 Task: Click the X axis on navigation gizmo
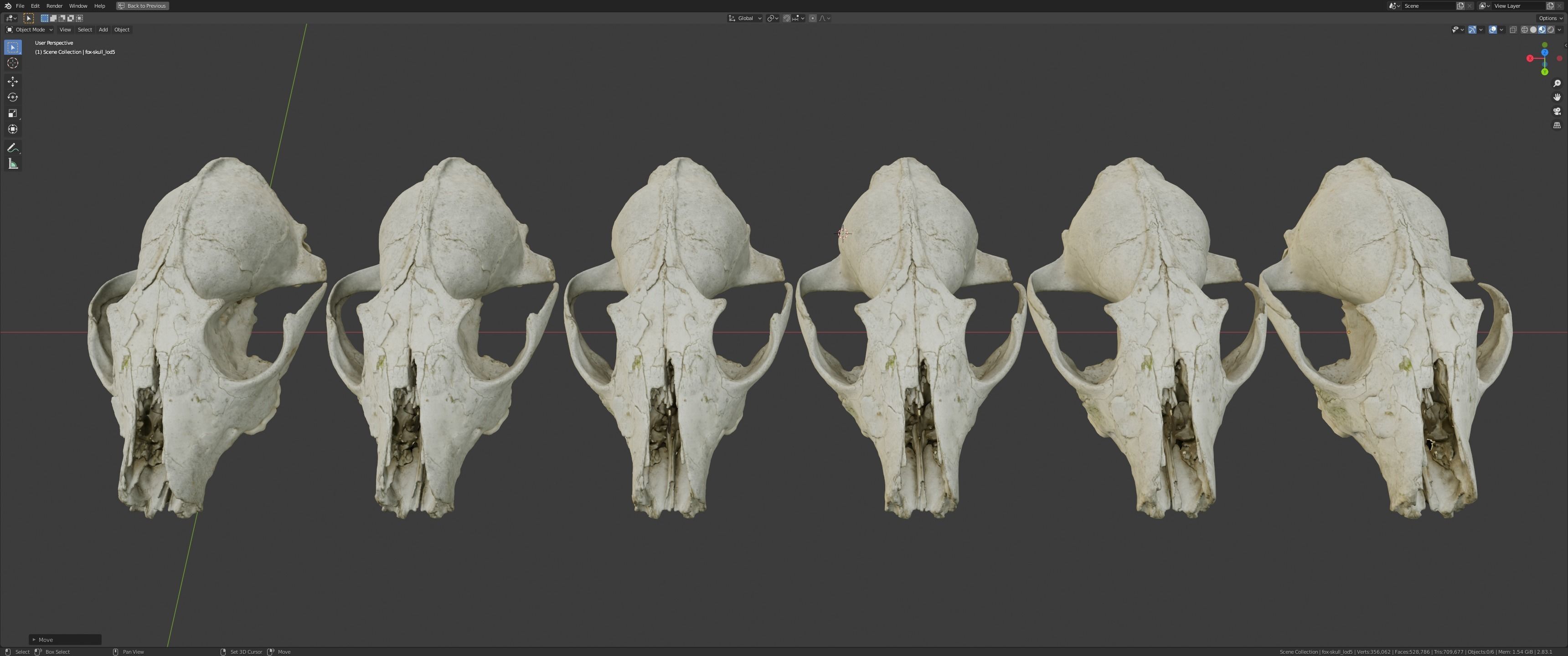pos(1530,58)
